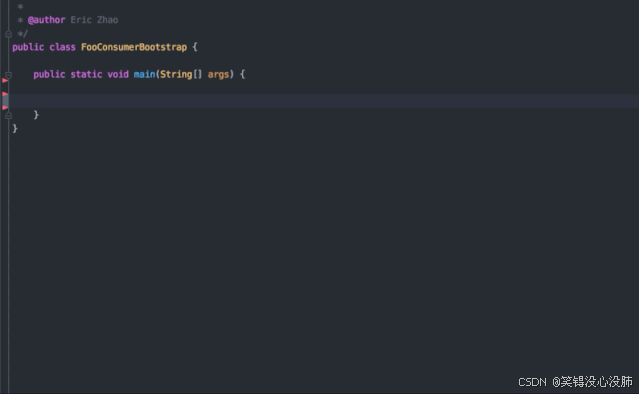Open the grey modified-line change marker in the gutter
Screen dimensions: 639x394
click(5, 101)
